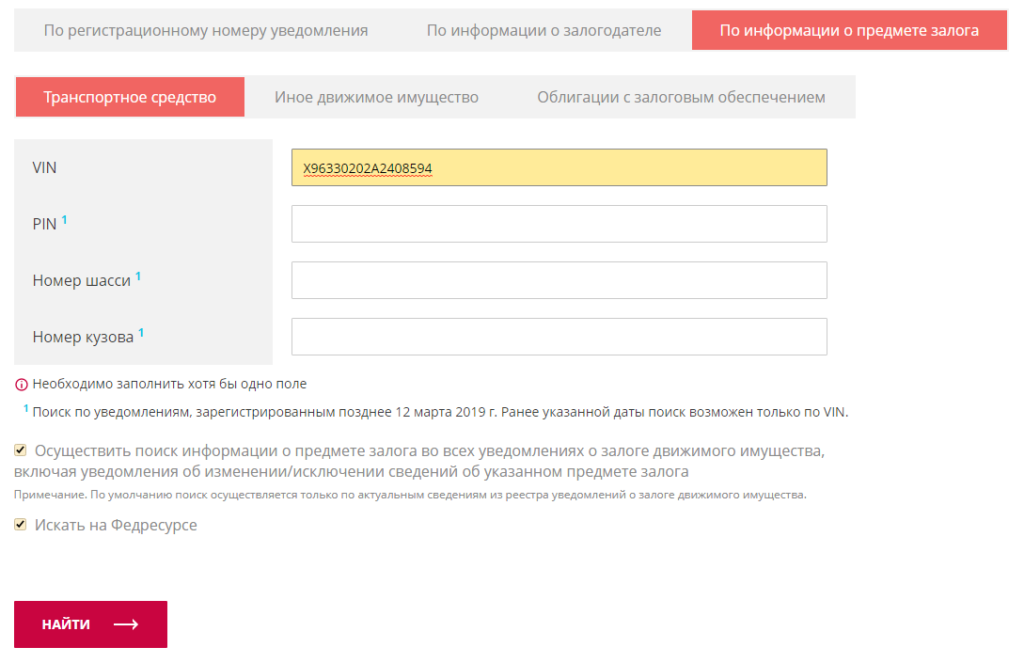Click footnote marker before 'Поиск по уведомлениям' note

click(25, 408)
